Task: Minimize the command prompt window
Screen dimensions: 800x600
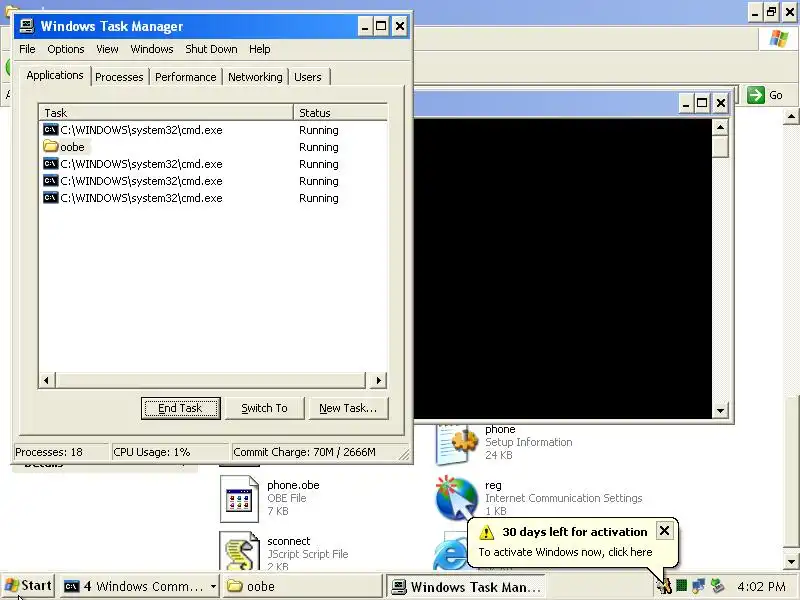Action: coord(686,104)
